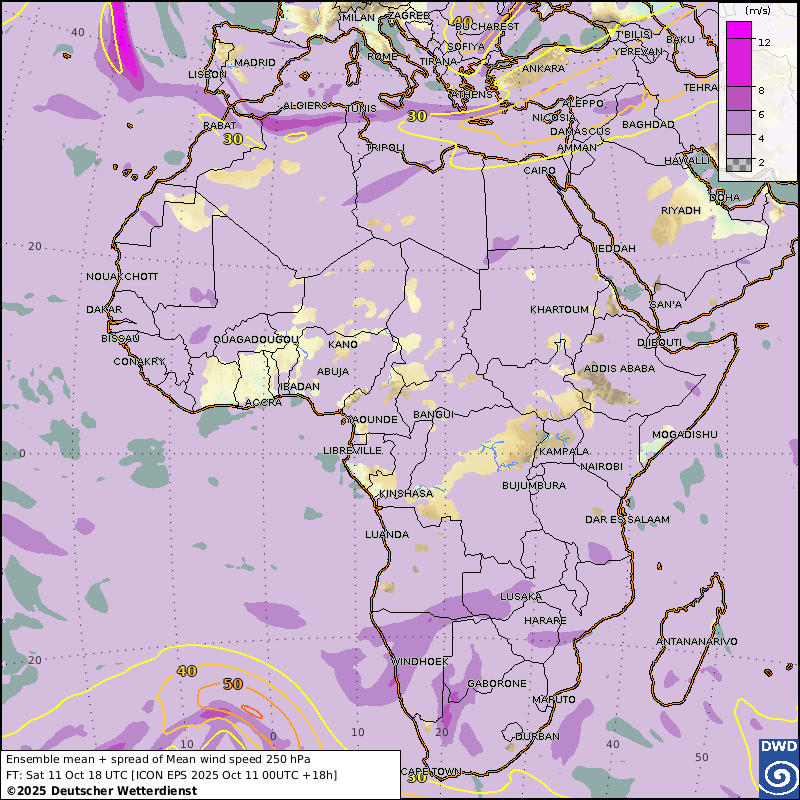Select the legend value label 12
The image size is (800, 800).
(764, 43)
